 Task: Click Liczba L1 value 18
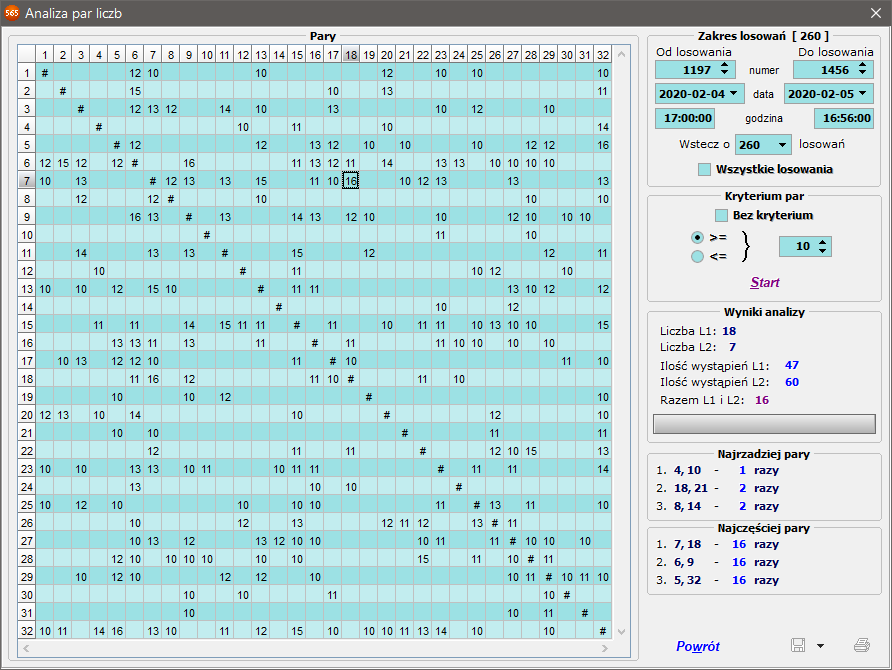[x=729, y=331]
